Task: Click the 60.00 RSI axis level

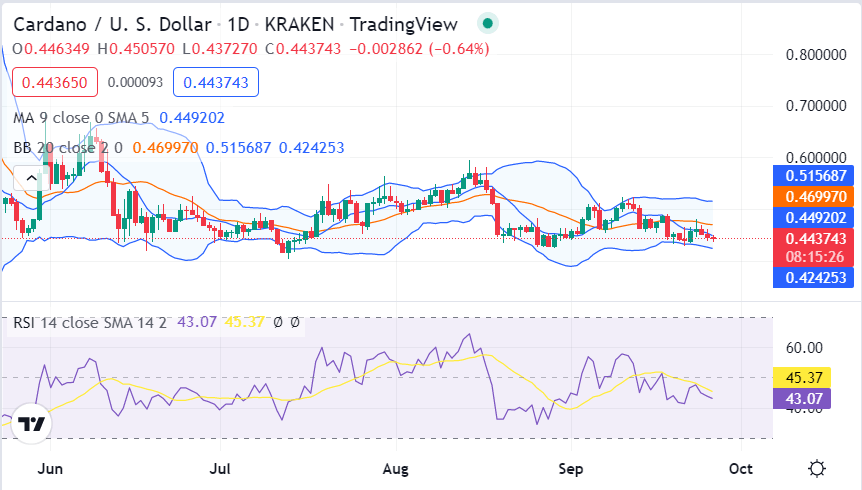Action: coord(804,348)
